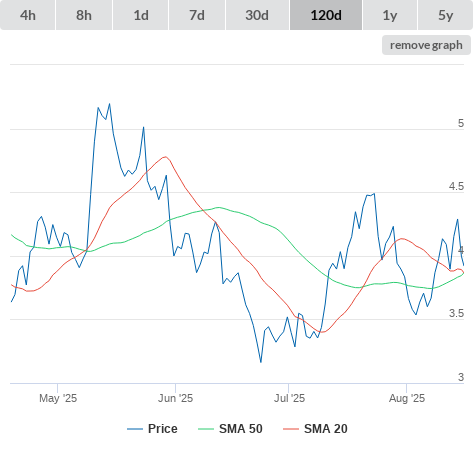Click the red SMA 20 legend swatch
474x455 pixels.
click(x=291, y=429)
